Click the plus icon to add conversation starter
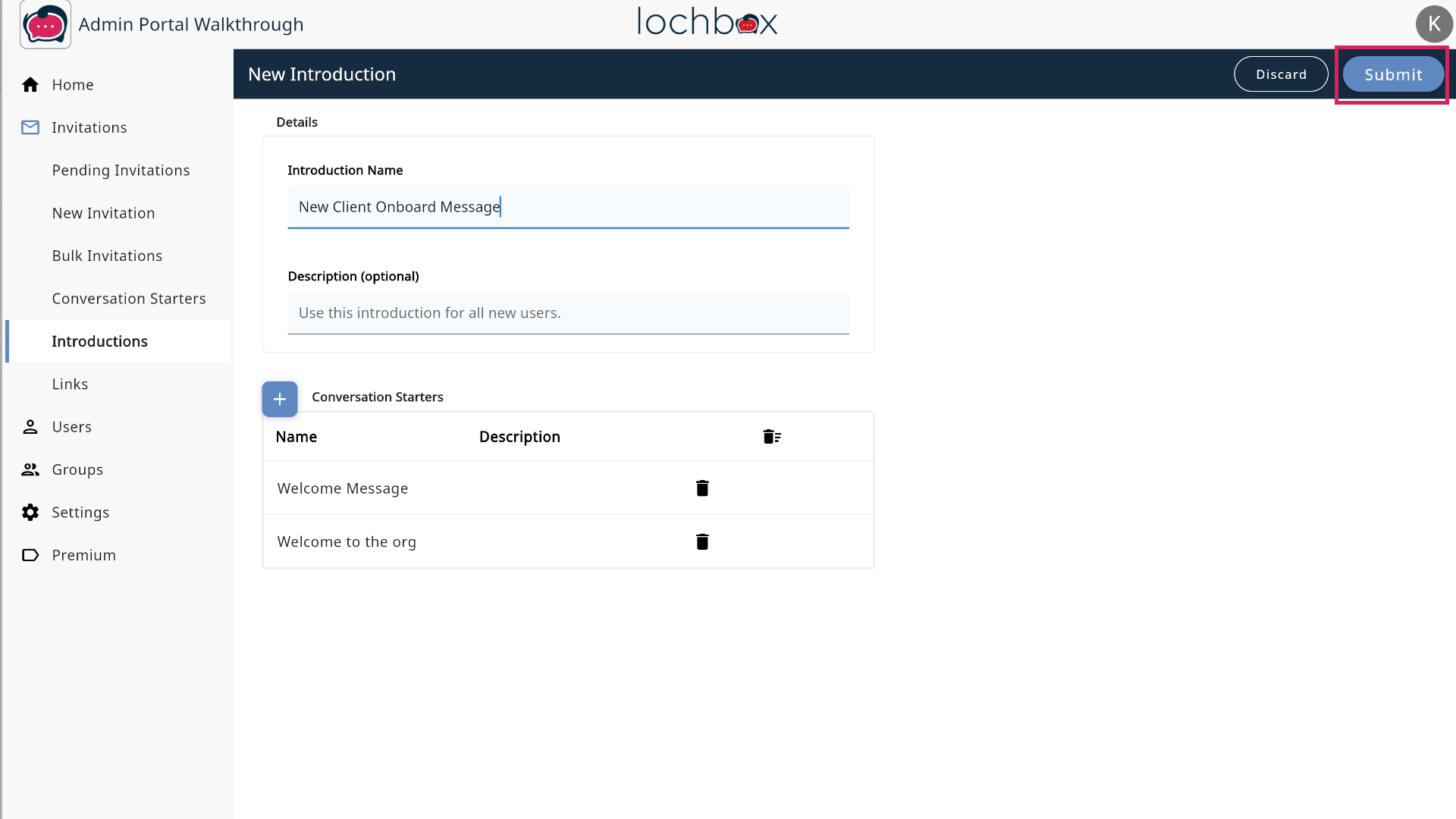The image size is (1456, 819). [279, 399]
